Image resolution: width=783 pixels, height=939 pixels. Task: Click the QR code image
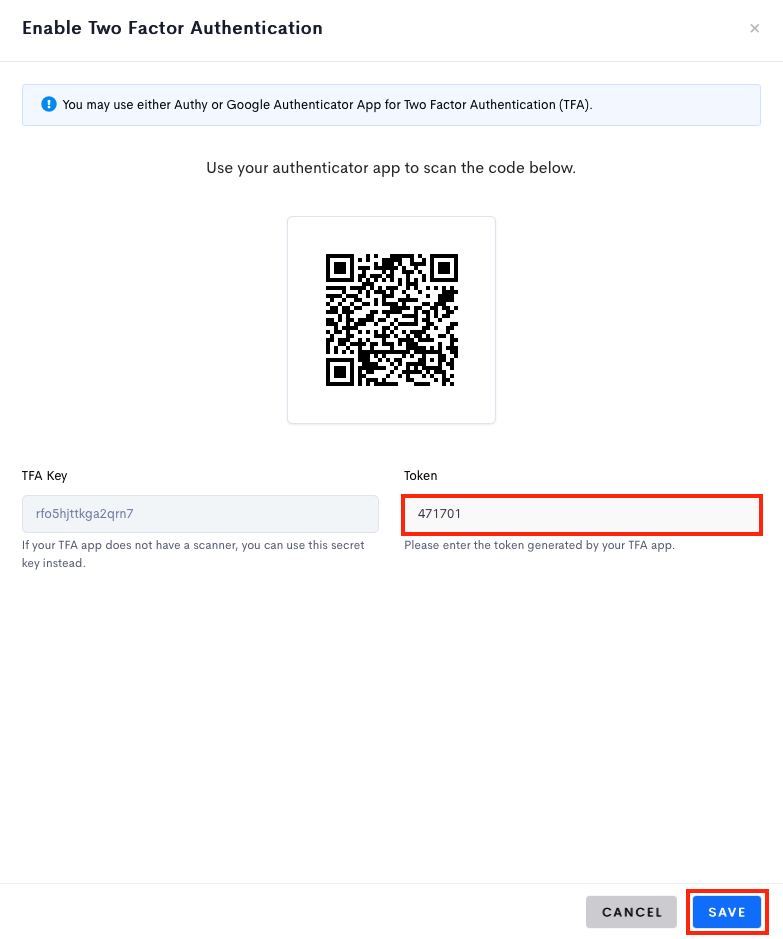[392, 320]
